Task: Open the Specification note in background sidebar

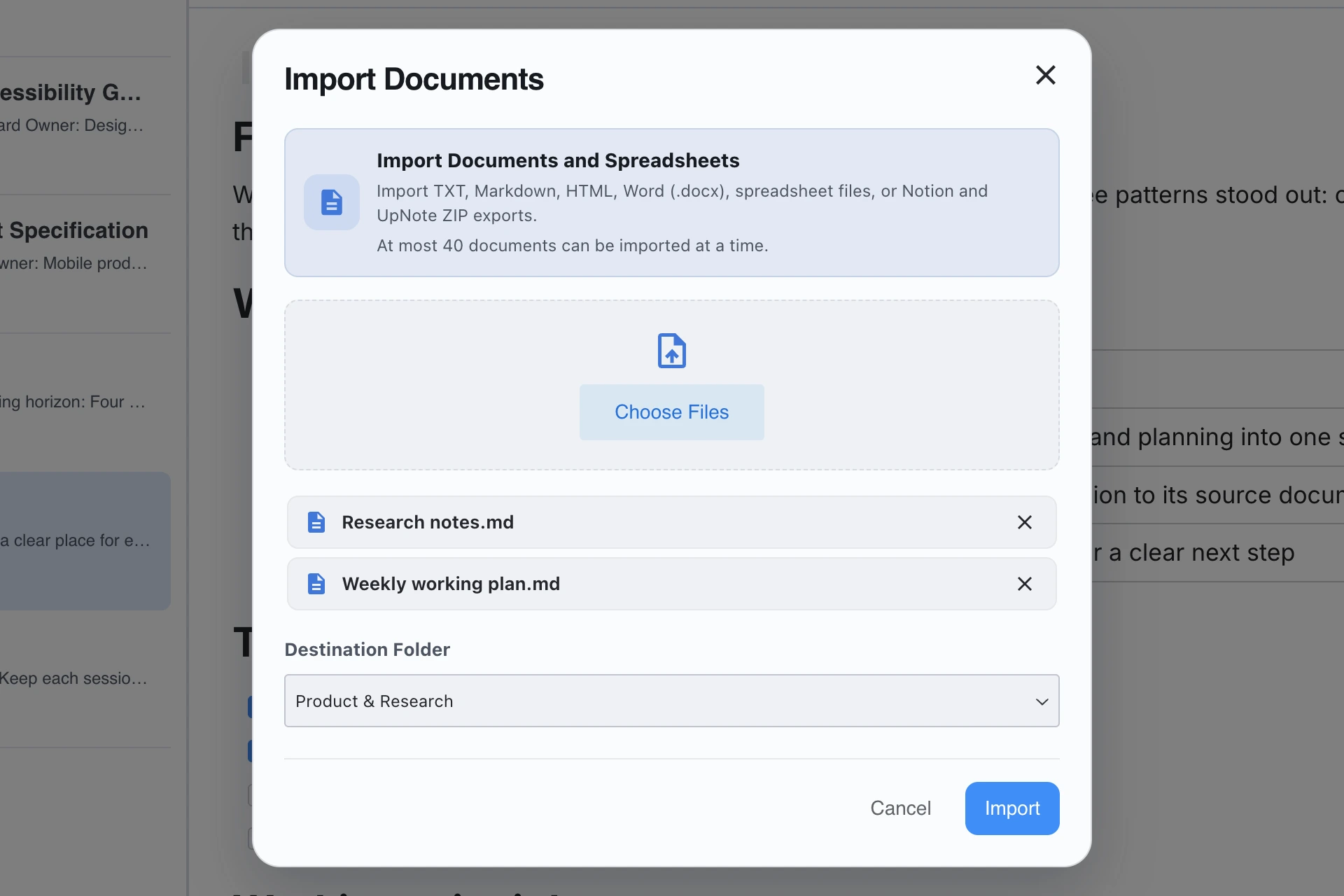Action: [x=85, y=264]
